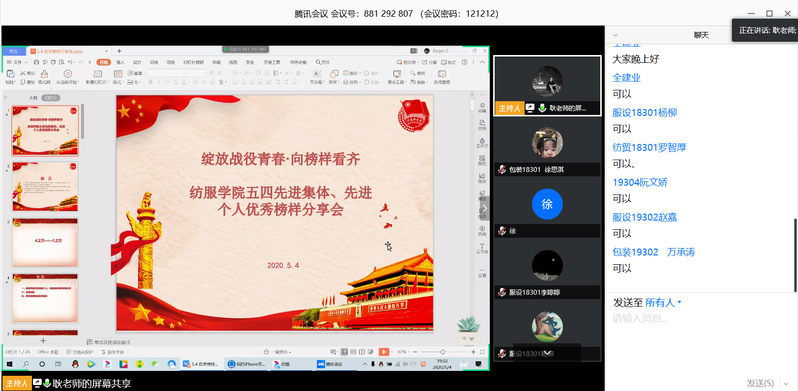Click the QQ penguin icon in taskbar
Screen dimensions: 798x391
coord(75,364)
